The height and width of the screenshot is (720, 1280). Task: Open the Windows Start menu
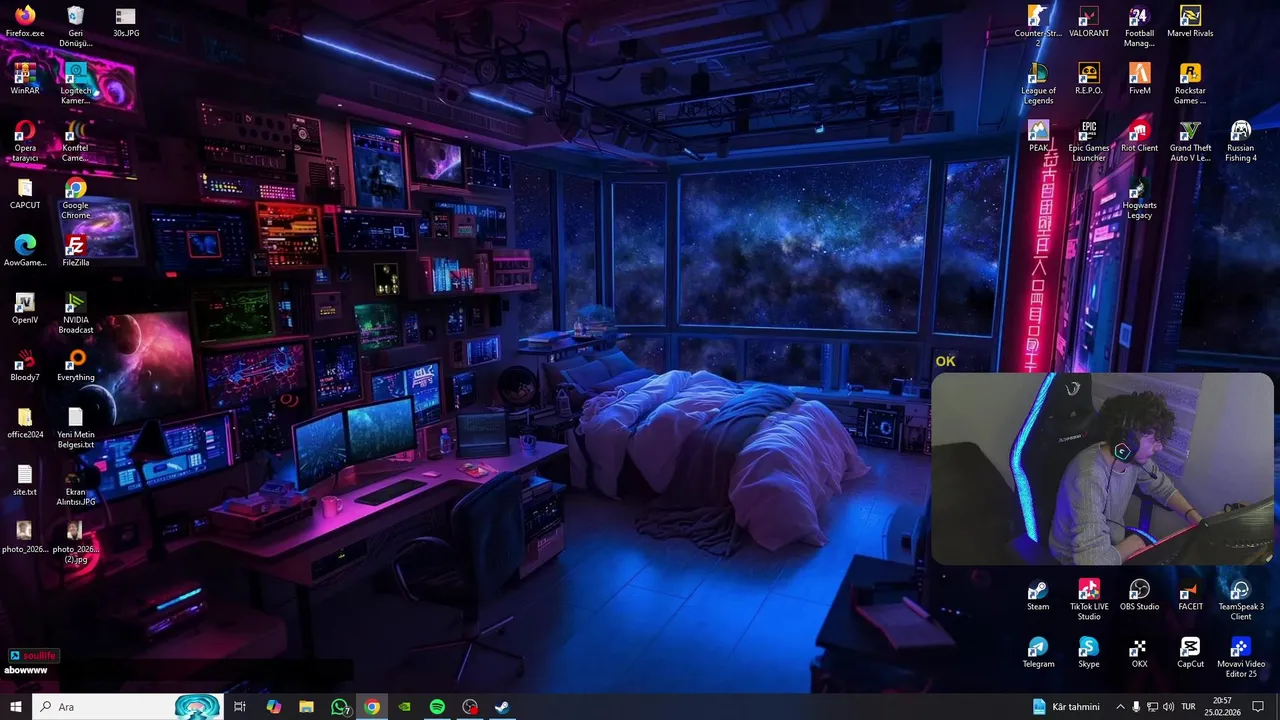pyautogui.click(x=16, y=707)
